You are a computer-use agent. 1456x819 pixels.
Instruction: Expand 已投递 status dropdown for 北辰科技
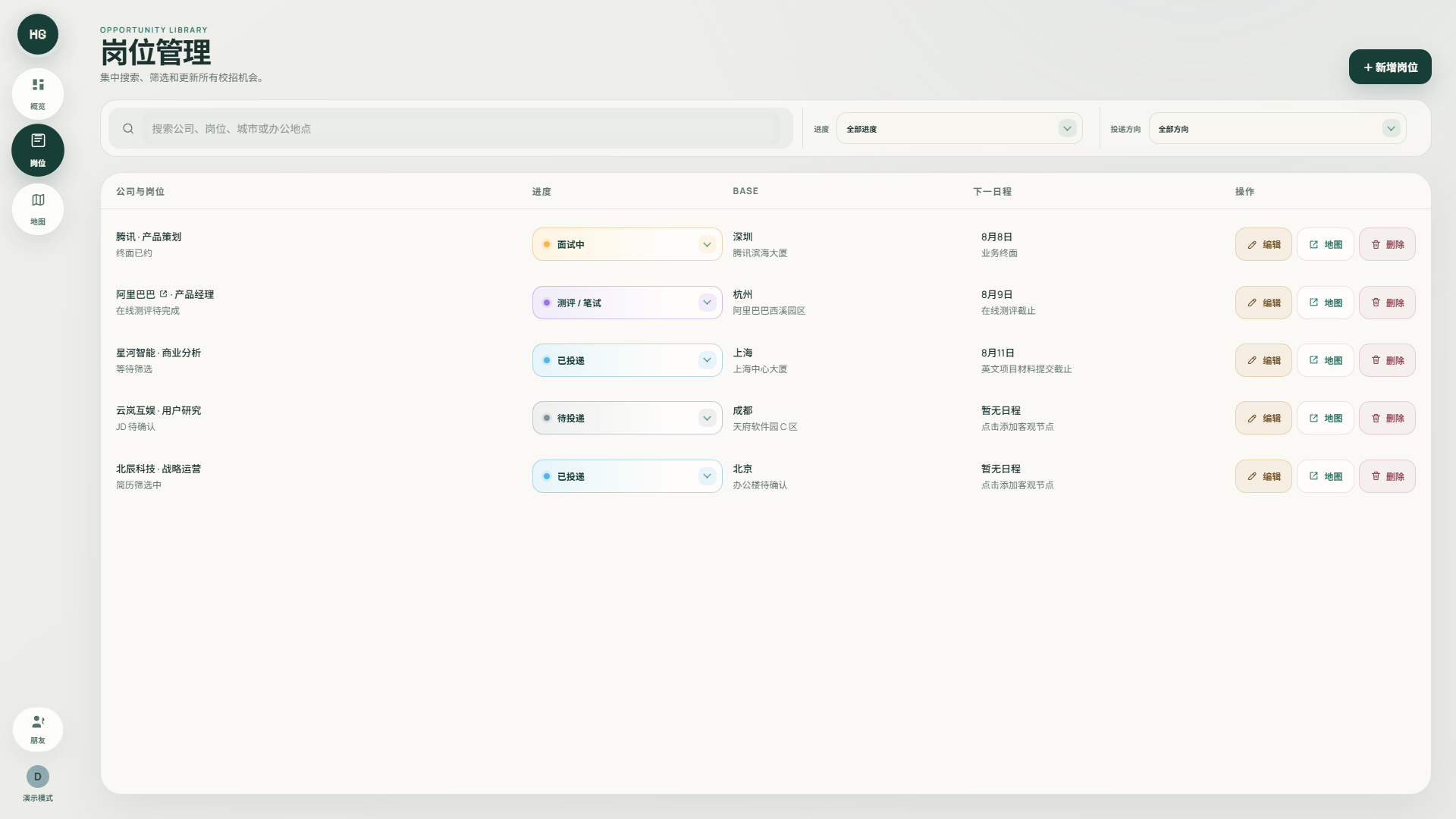tap(627, 476)
